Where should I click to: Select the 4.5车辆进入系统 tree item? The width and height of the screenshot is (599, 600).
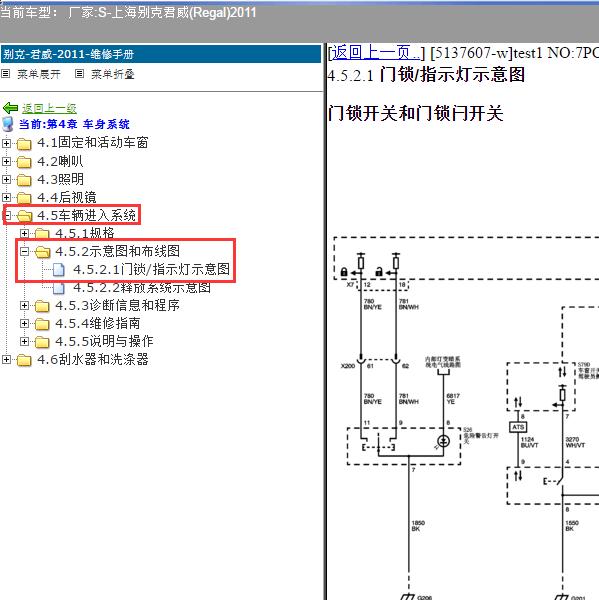point(87,215)
